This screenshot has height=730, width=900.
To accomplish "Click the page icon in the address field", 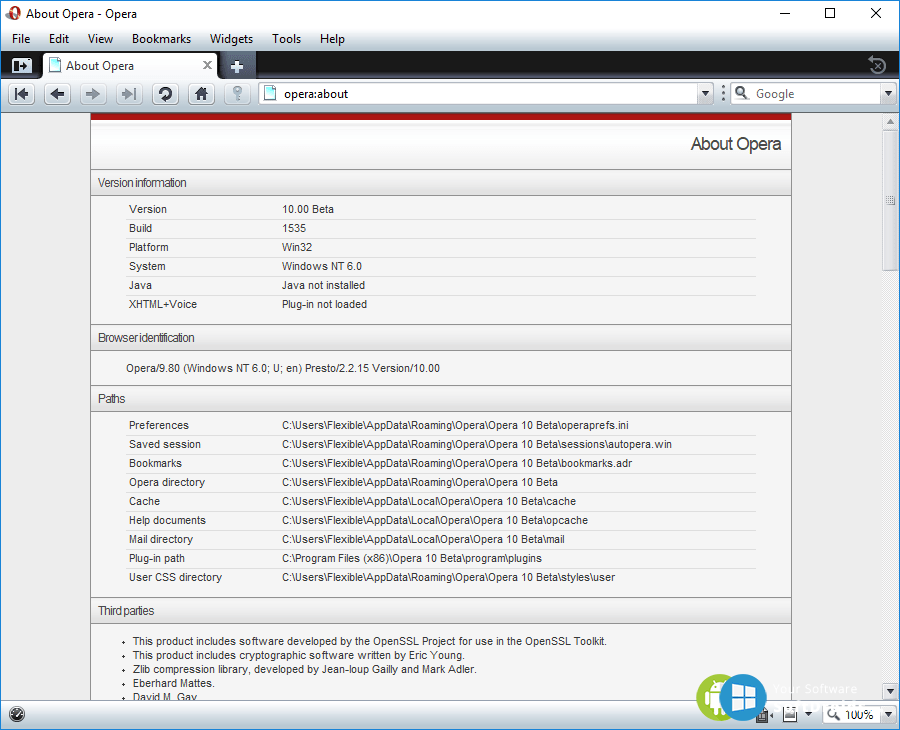I will (270, 93).
